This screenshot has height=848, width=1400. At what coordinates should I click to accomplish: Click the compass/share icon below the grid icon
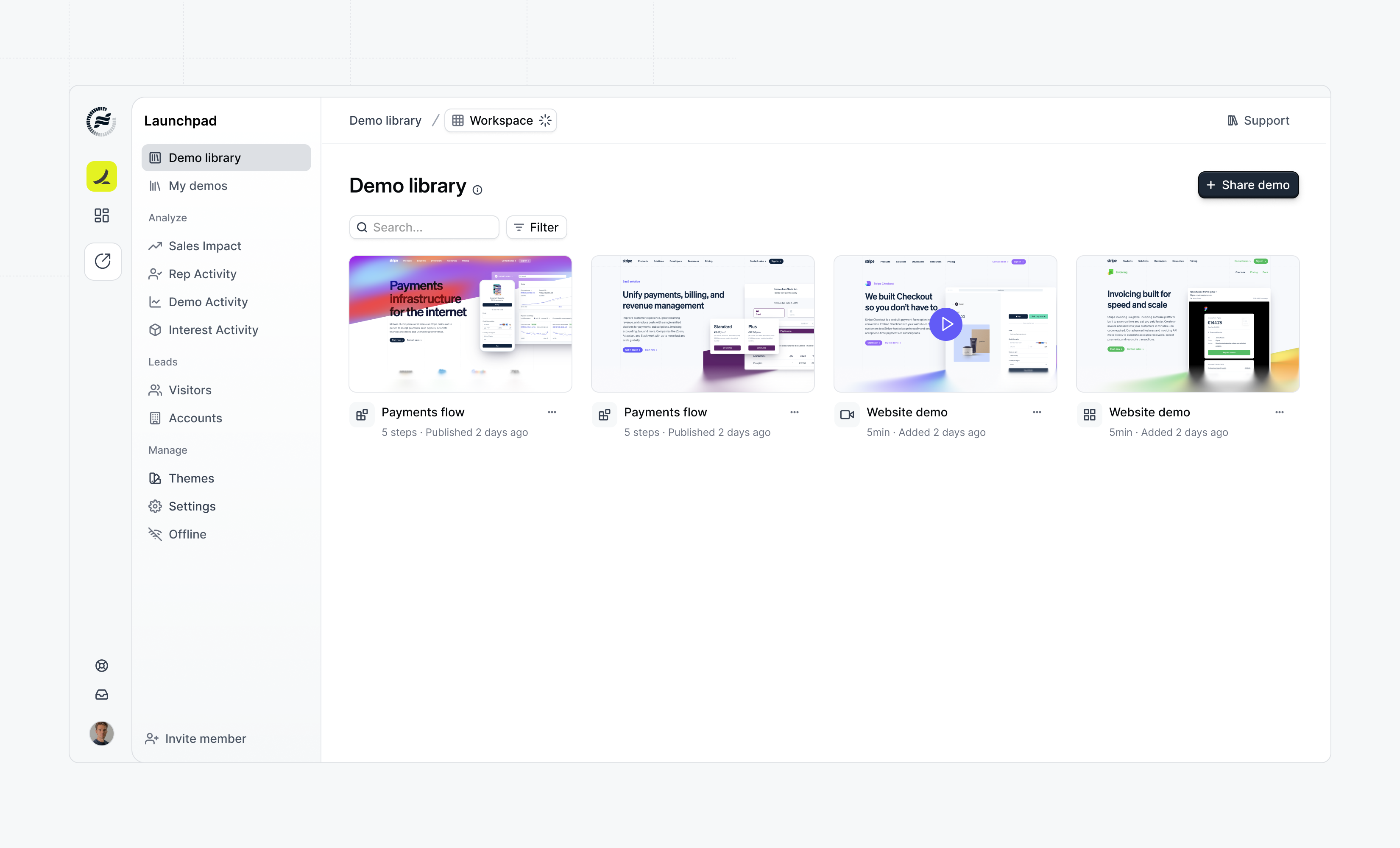[x=102, y=261]
